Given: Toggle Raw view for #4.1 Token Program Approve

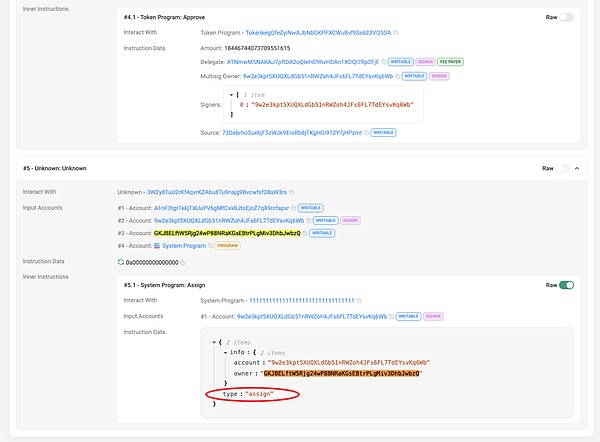Looking at the screenshot, I should pyautogui.click(x=566, y=17).
